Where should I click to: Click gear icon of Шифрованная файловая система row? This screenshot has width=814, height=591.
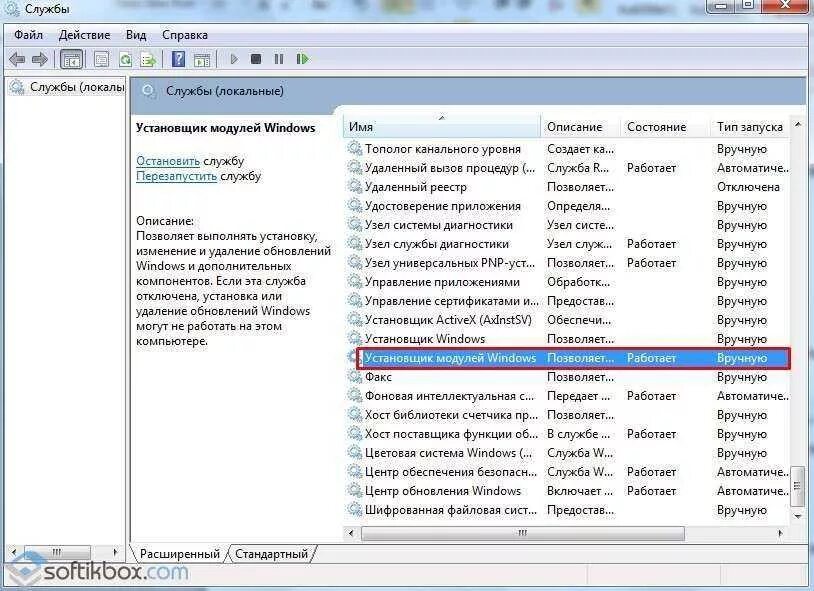tap(355, 509)
